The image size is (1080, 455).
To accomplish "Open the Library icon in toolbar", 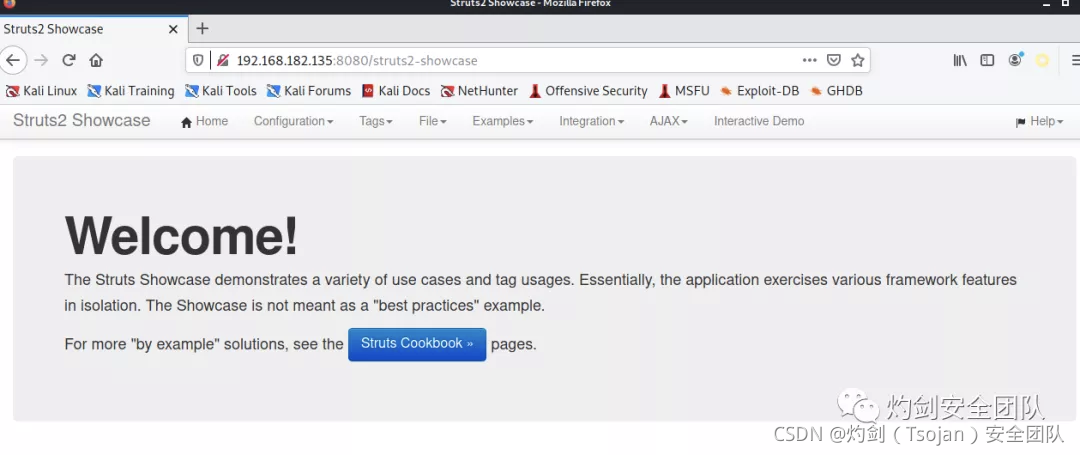I will click(x=960, y=61).
